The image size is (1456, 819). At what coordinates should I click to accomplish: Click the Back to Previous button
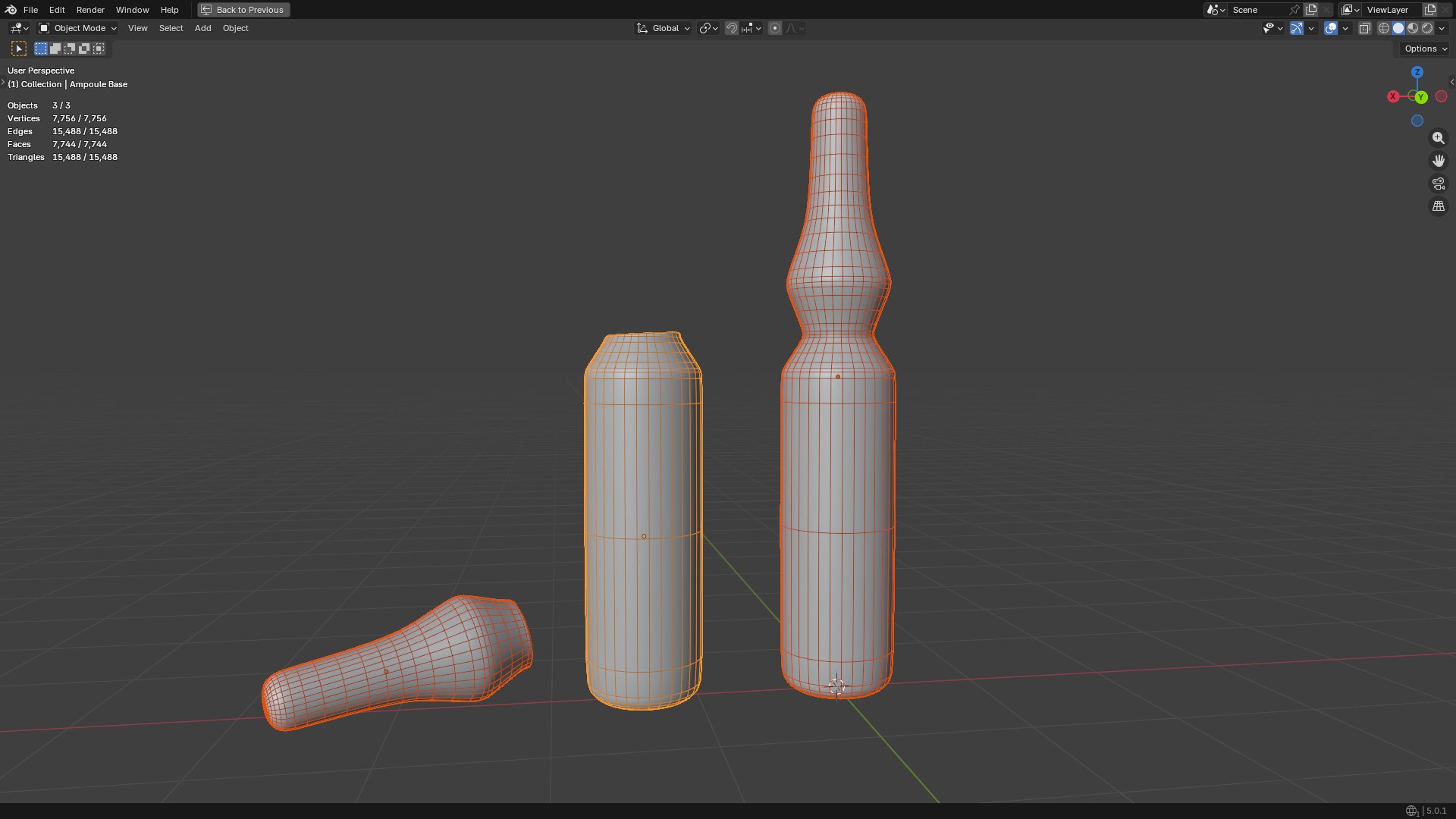(x=243, y=10)
